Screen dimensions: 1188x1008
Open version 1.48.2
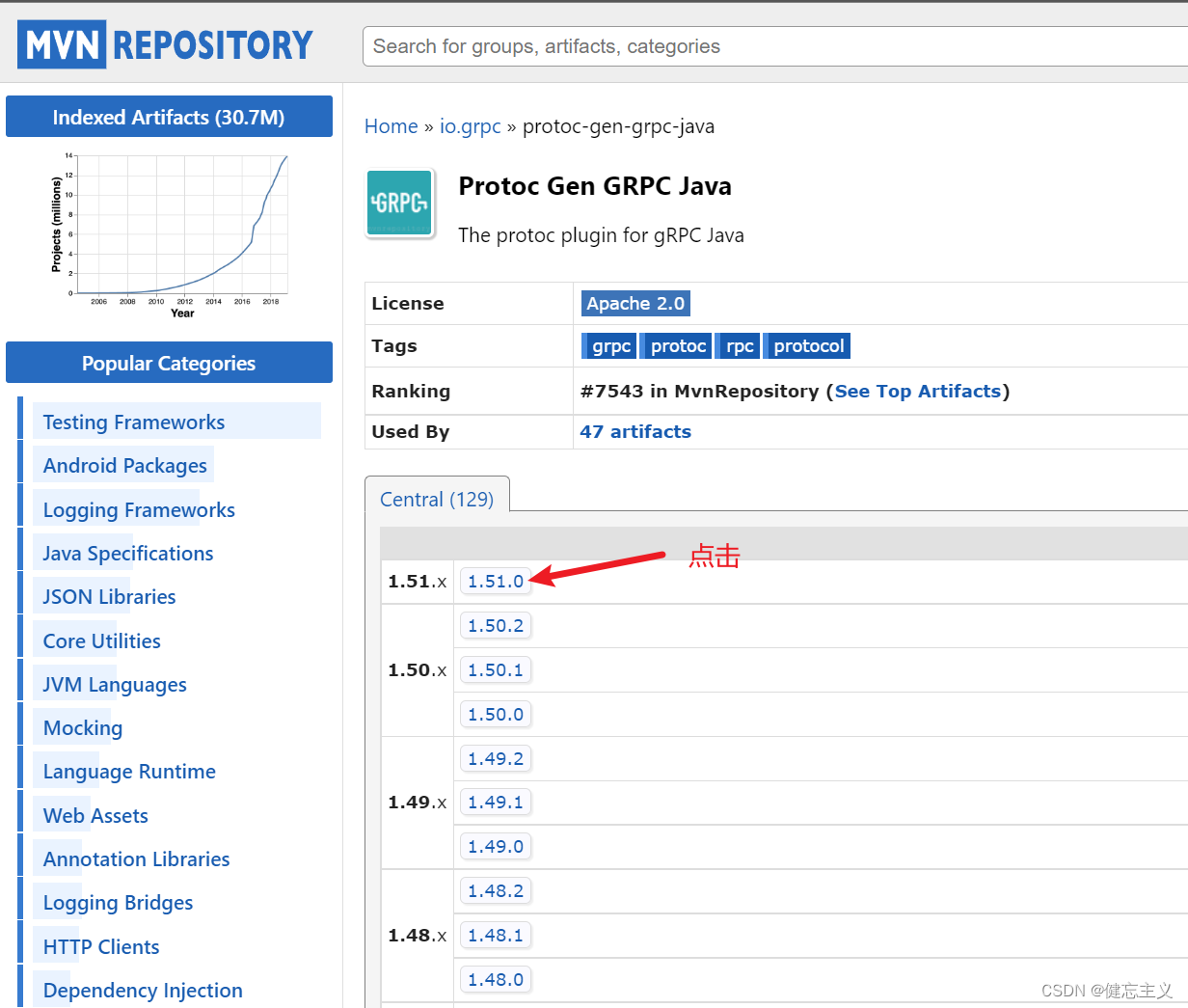tap(496, 891)
